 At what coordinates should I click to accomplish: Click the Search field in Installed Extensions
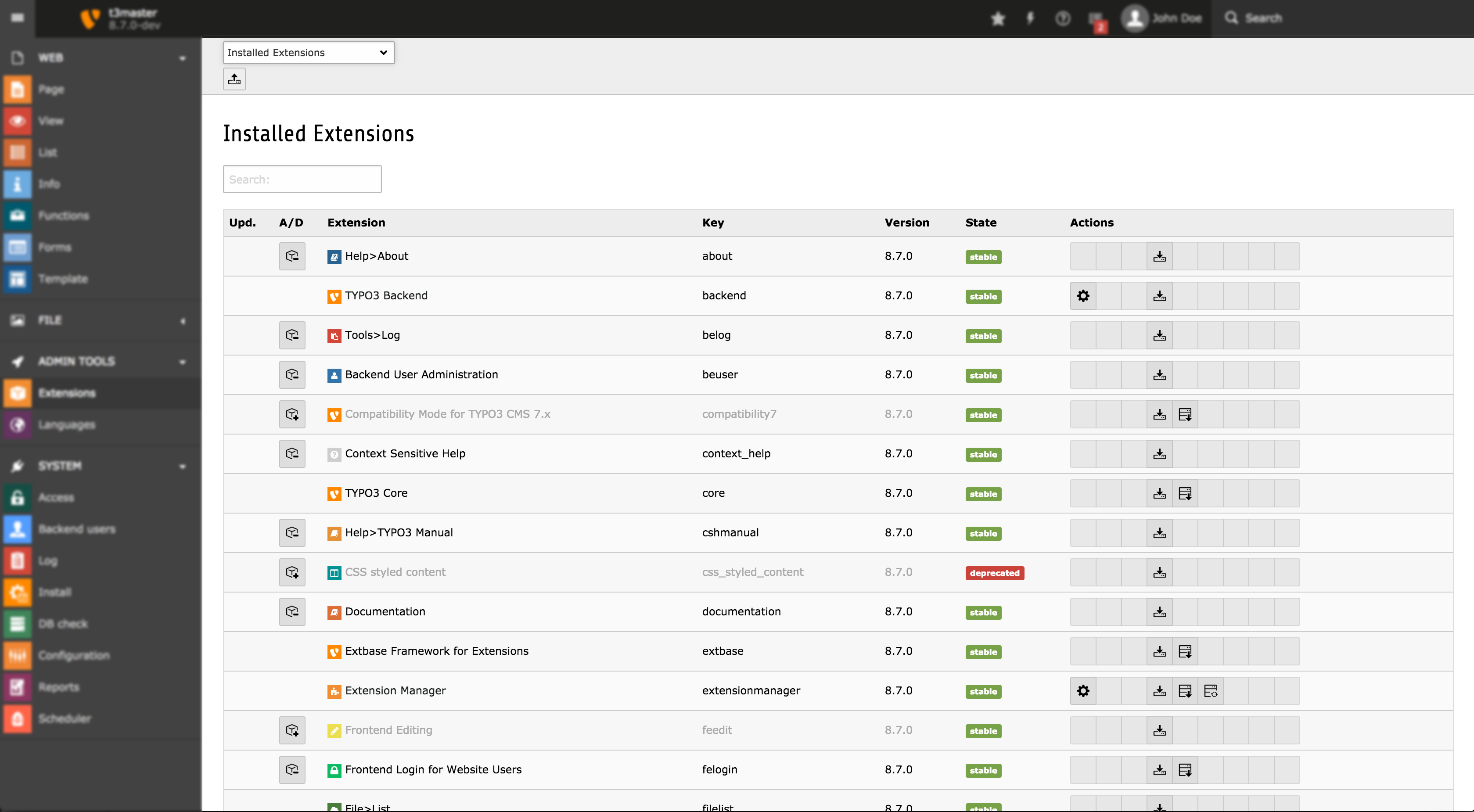coord(301,178)
